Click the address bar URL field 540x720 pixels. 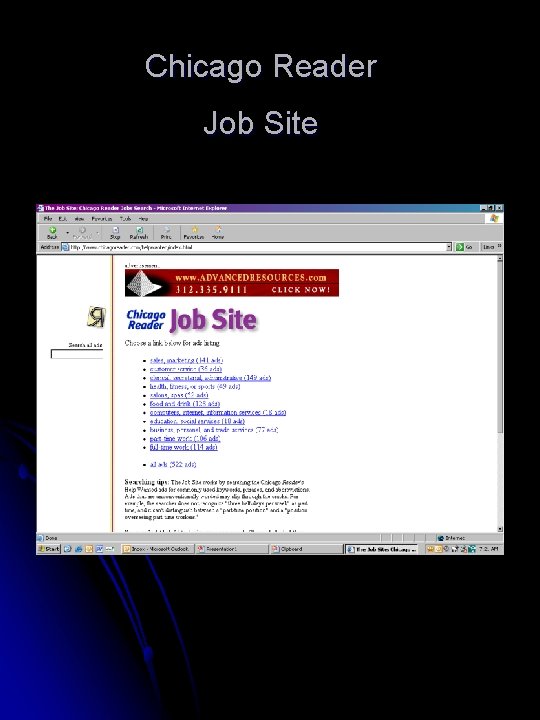pos(257,247)
